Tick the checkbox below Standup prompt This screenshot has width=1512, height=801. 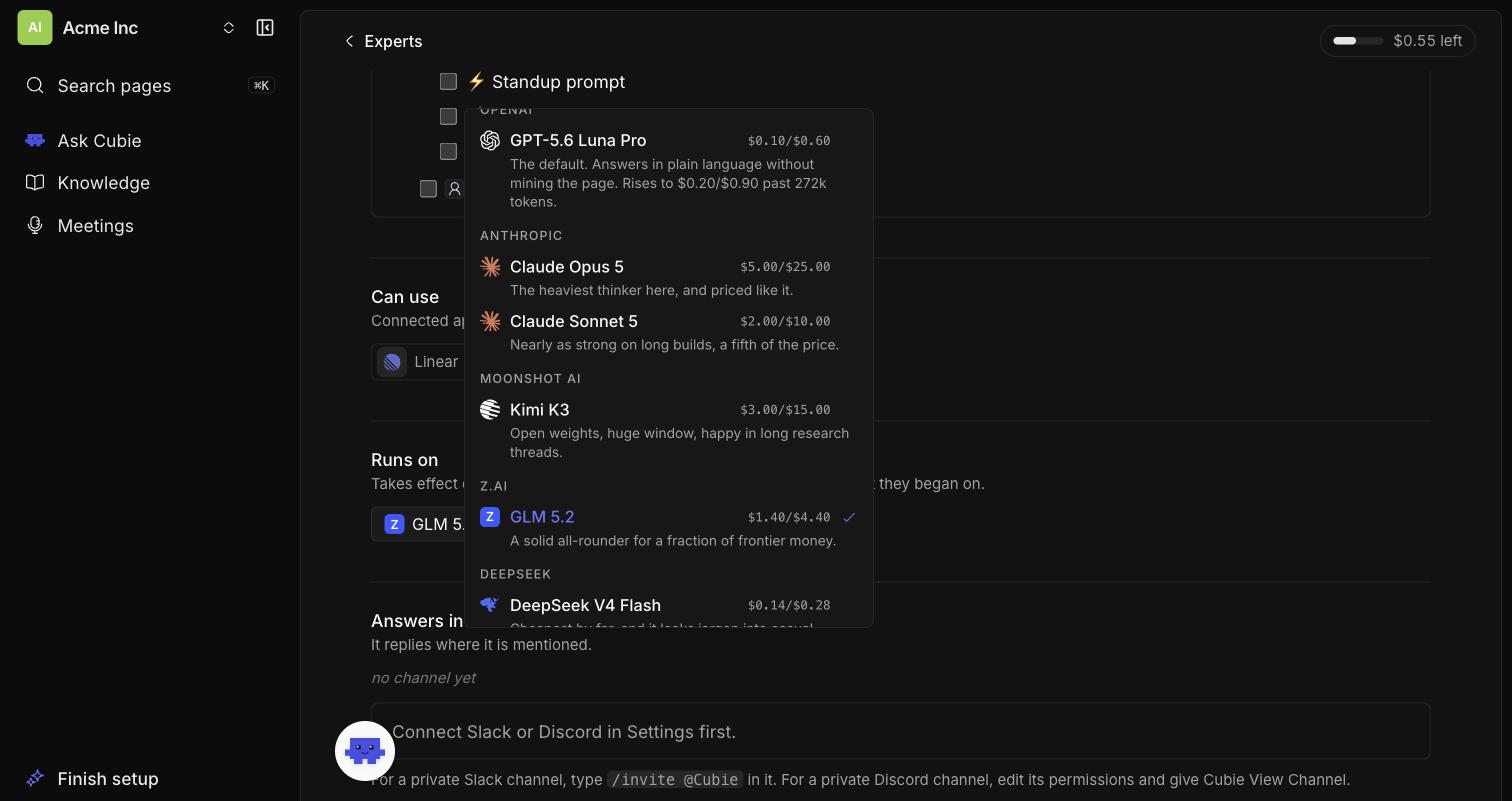point(448,117)
